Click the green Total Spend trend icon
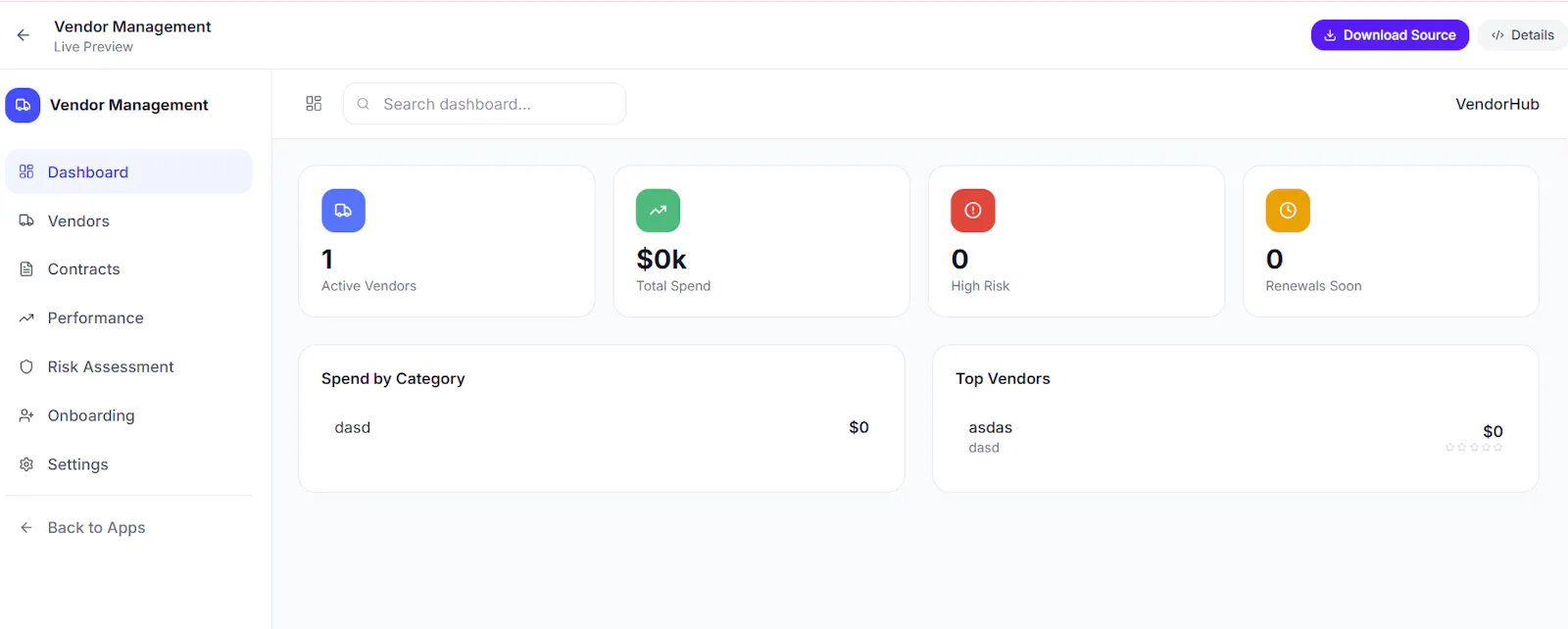 point(658,211)
